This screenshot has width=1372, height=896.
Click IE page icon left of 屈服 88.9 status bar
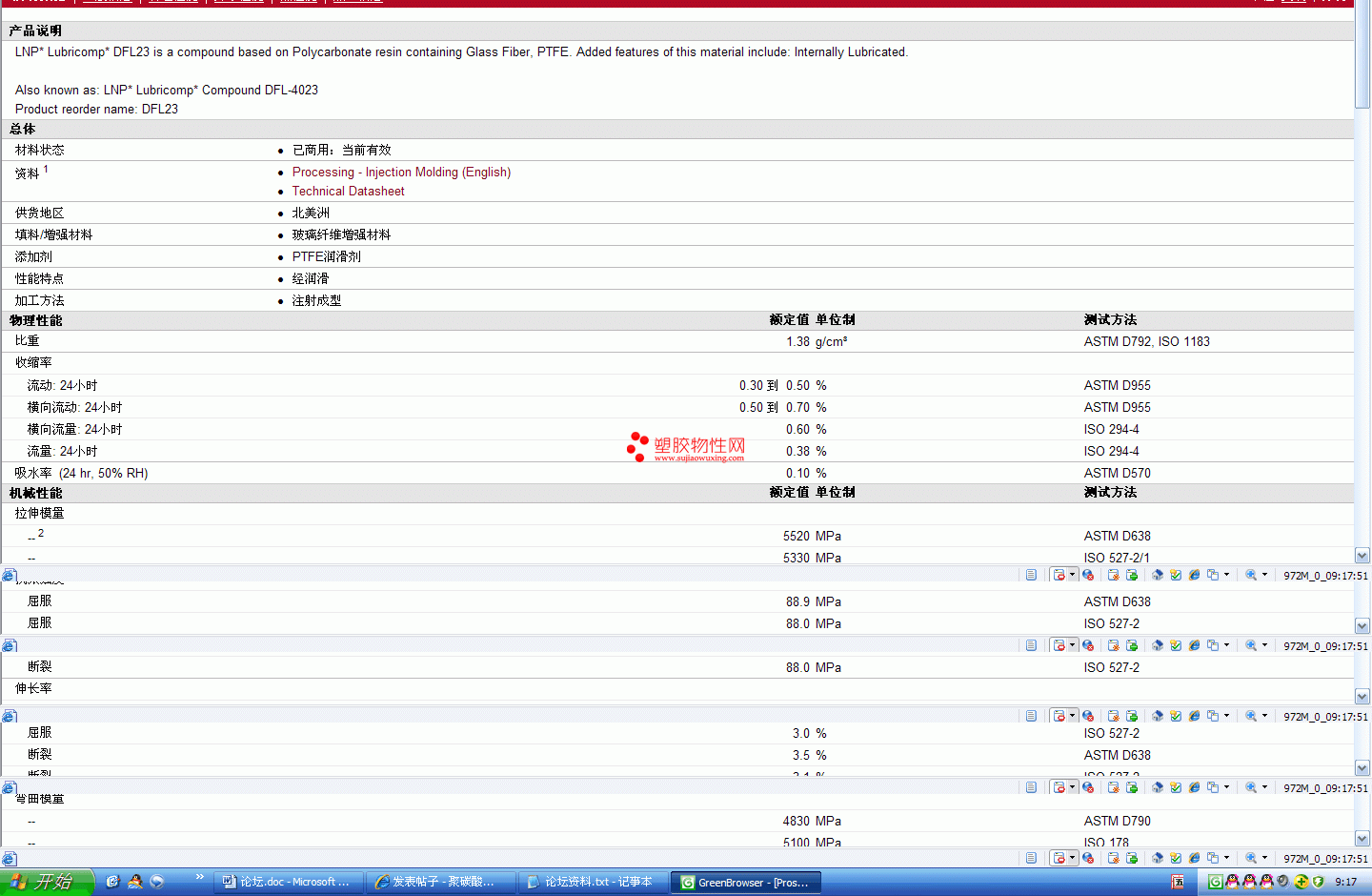click(9, 575)
